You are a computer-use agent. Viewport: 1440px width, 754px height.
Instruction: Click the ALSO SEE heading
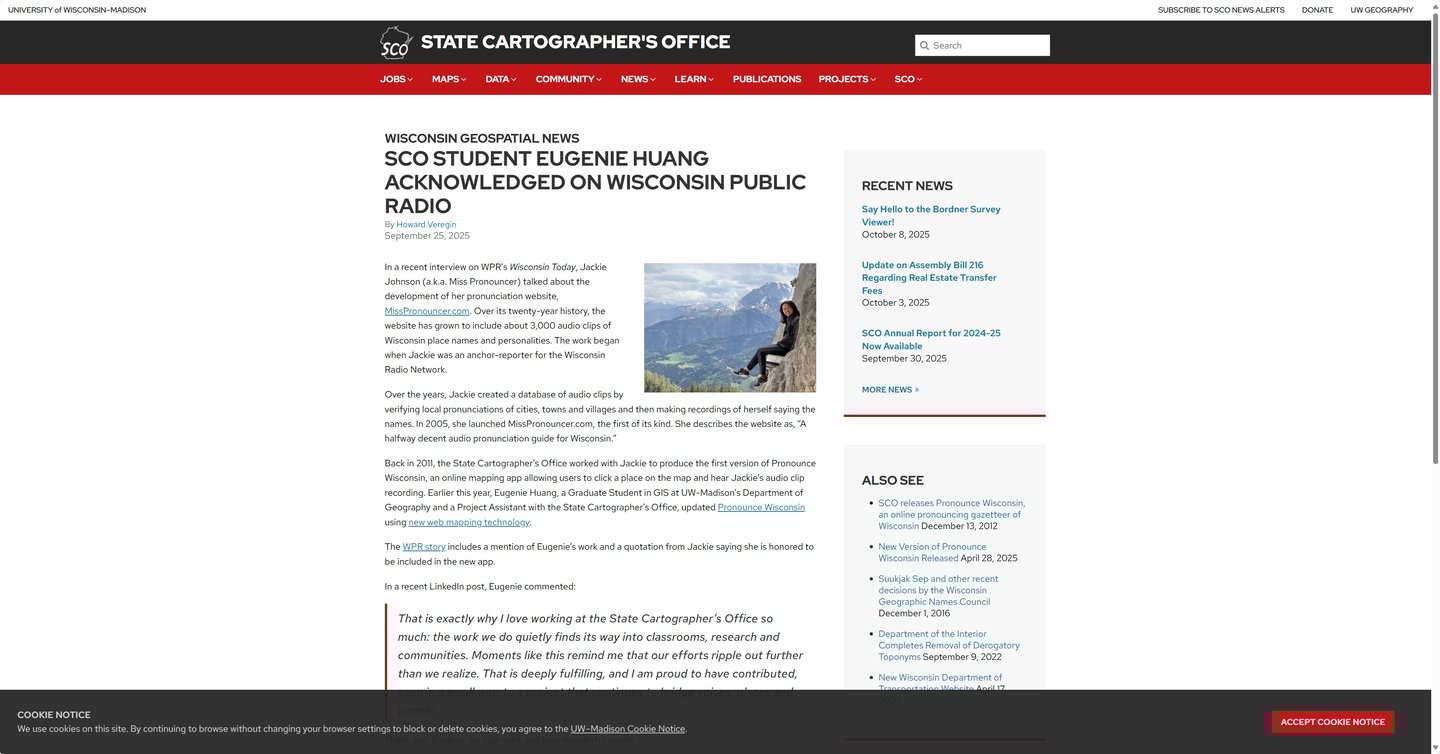click(x=893, y=481)
